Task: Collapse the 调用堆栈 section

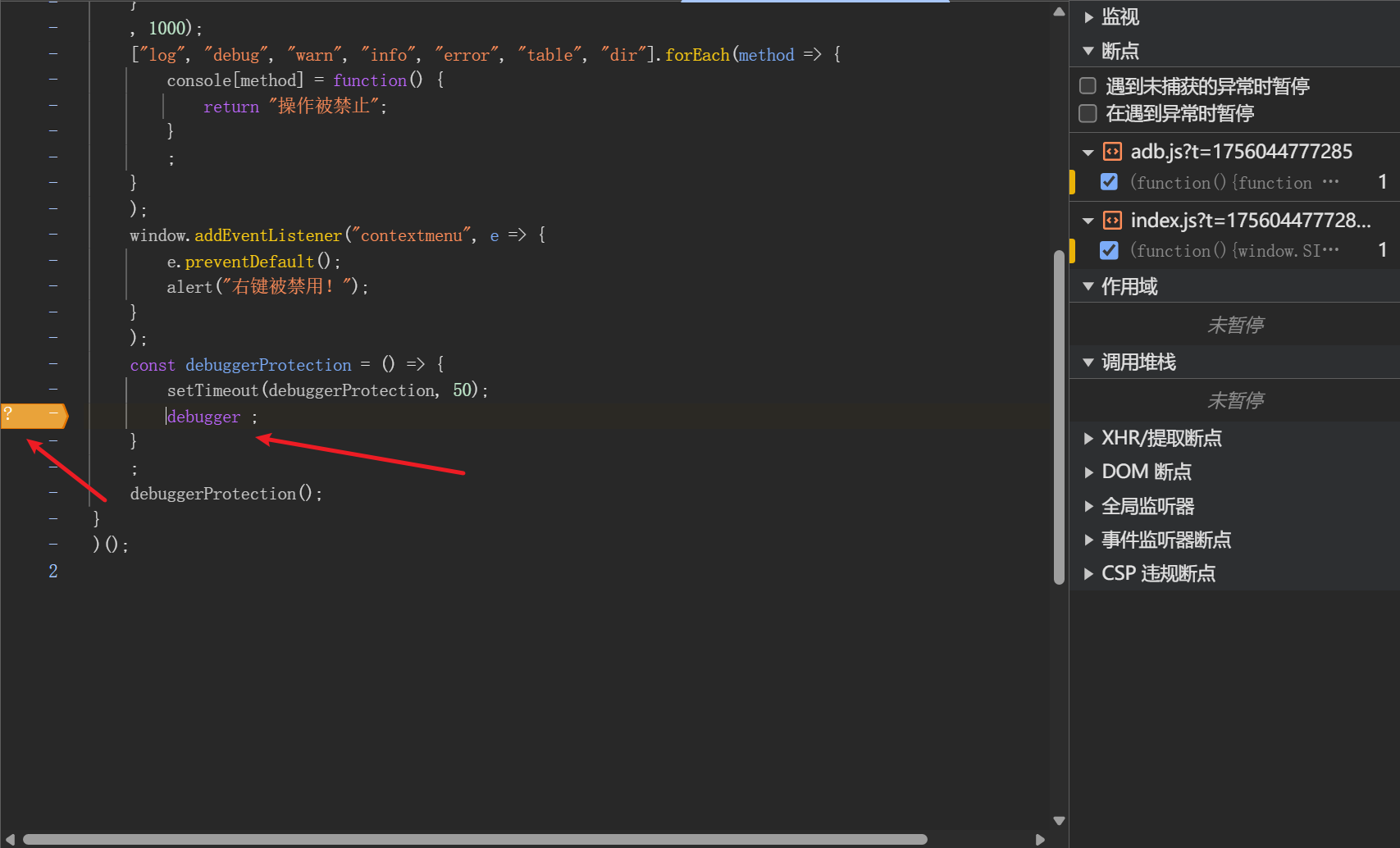Action: 1088,362
